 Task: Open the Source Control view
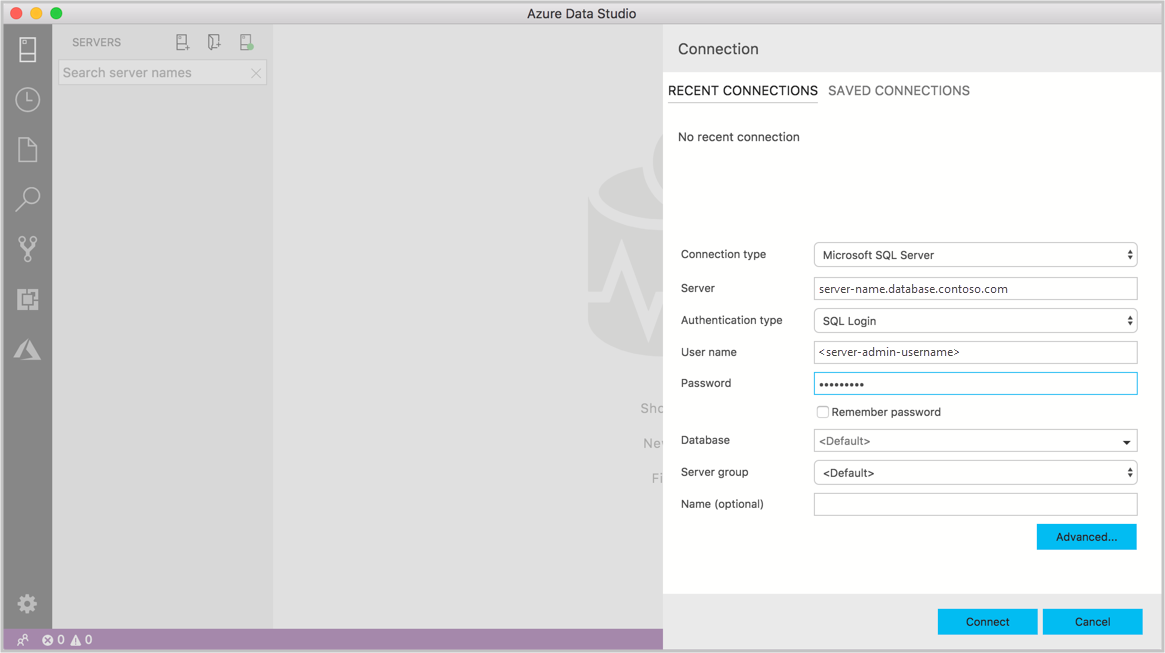pos(27,249)
